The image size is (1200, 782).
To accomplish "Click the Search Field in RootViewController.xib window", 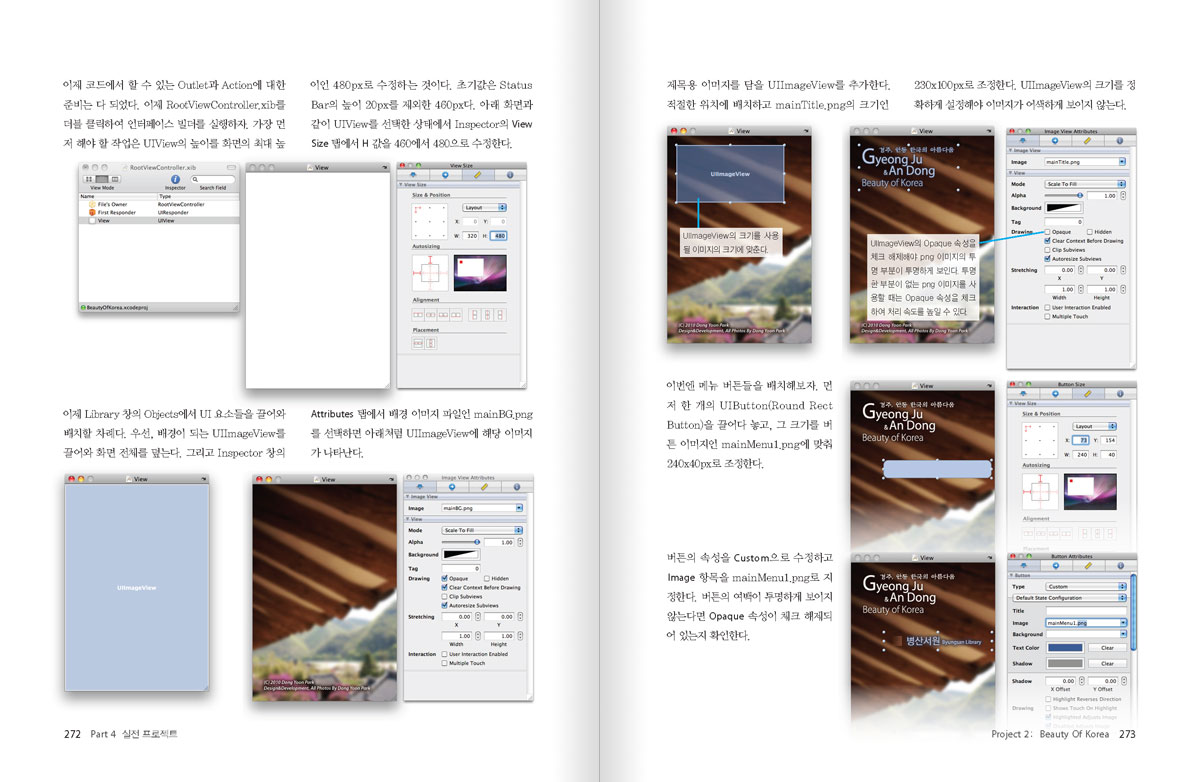I will (213, 178).
